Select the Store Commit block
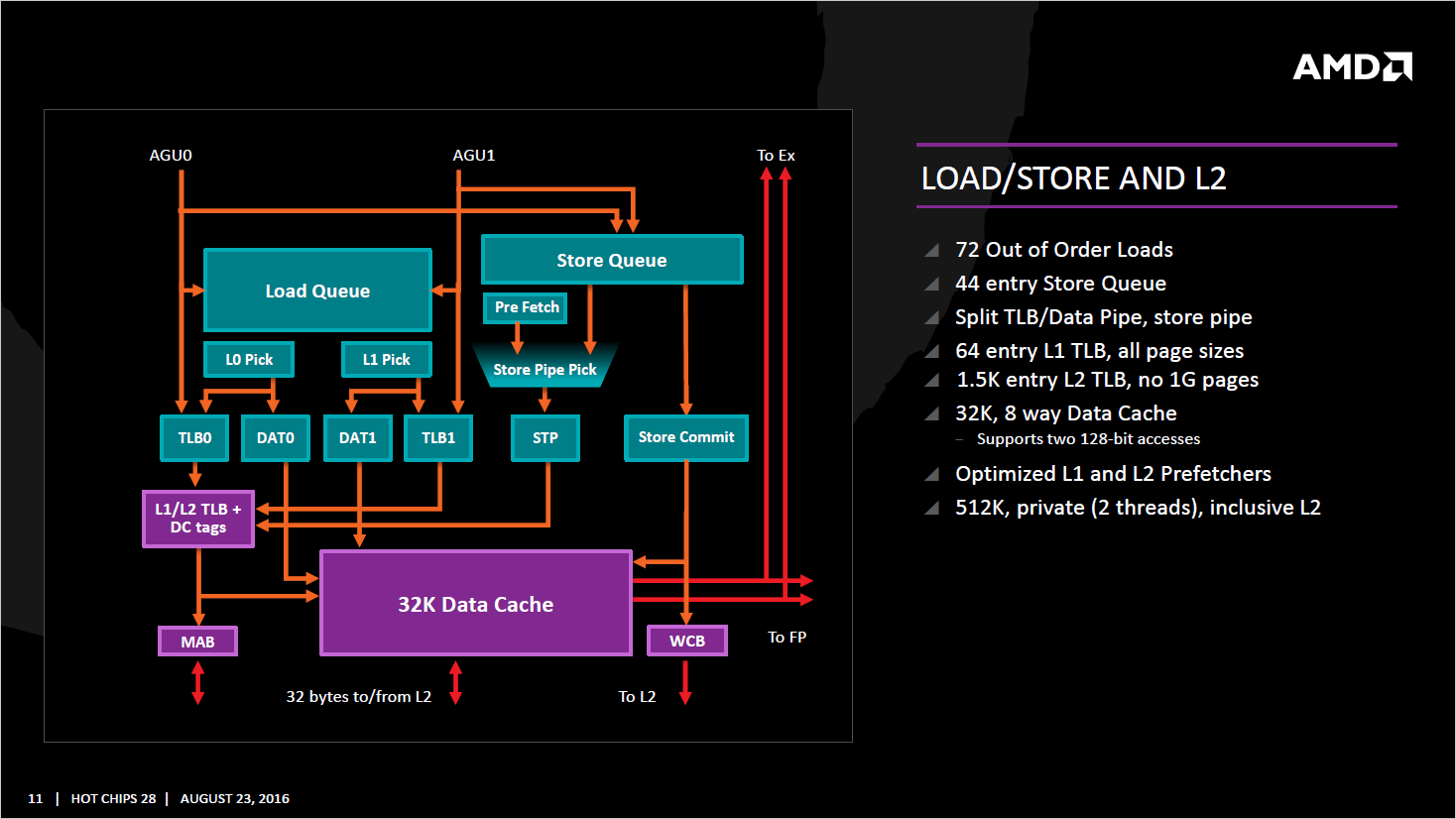 [x=685, y=437]
